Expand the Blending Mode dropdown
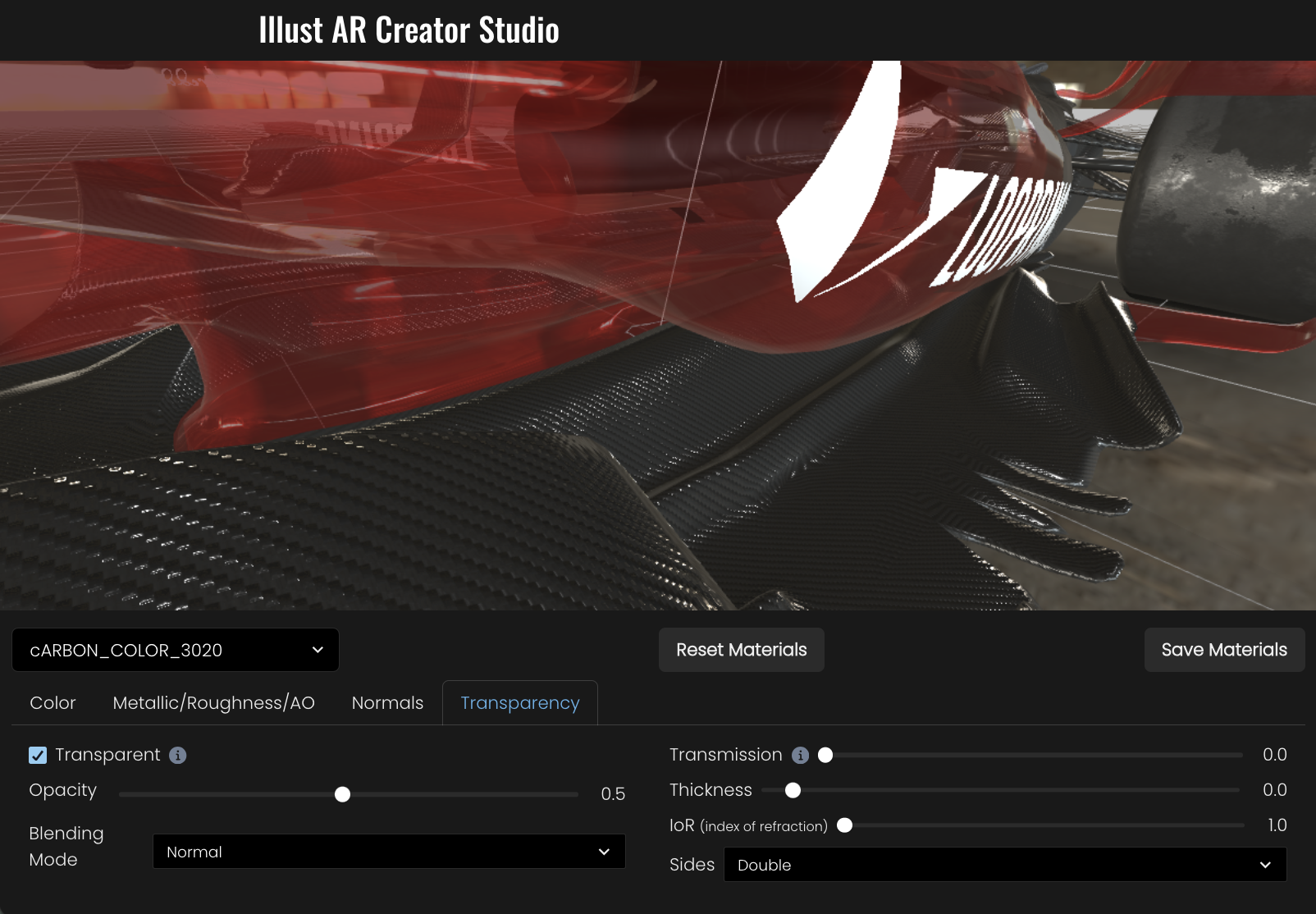Image resolution: width=1316 pixels, height=914 pixels. pyautogui.click(x=389, y=852)
